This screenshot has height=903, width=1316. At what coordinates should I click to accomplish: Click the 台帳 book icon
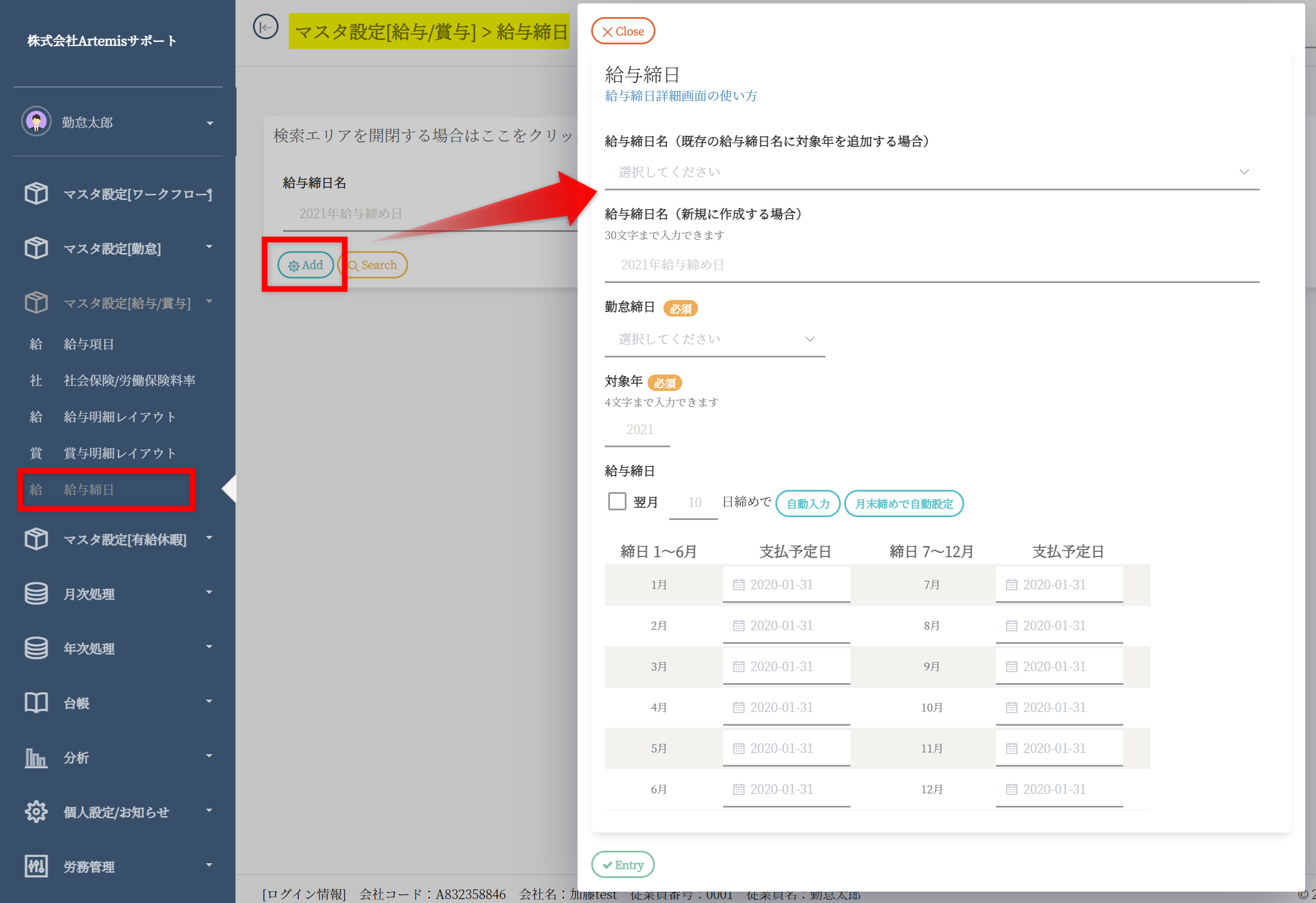coord(36,702)
